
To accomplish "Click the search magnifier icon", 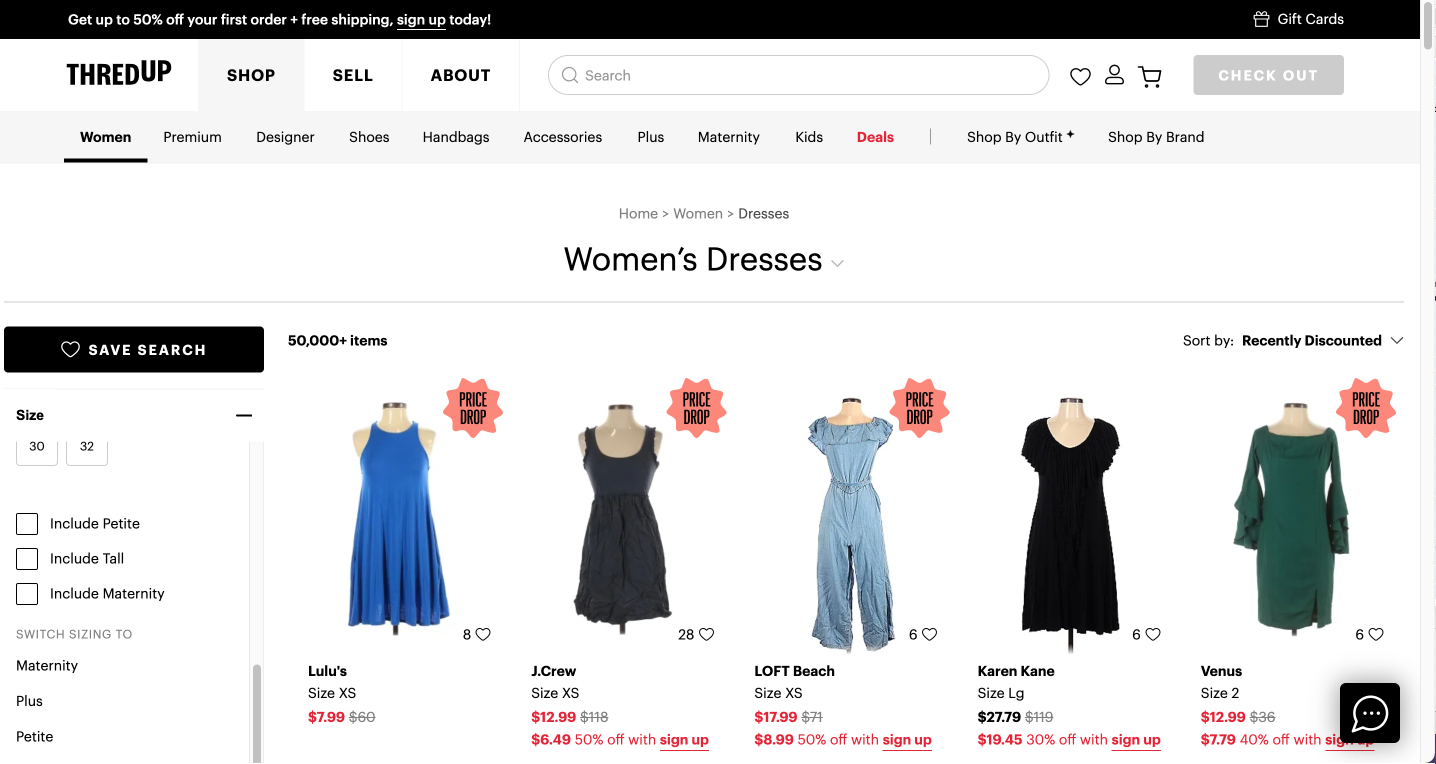I will (x=570, y=75).
